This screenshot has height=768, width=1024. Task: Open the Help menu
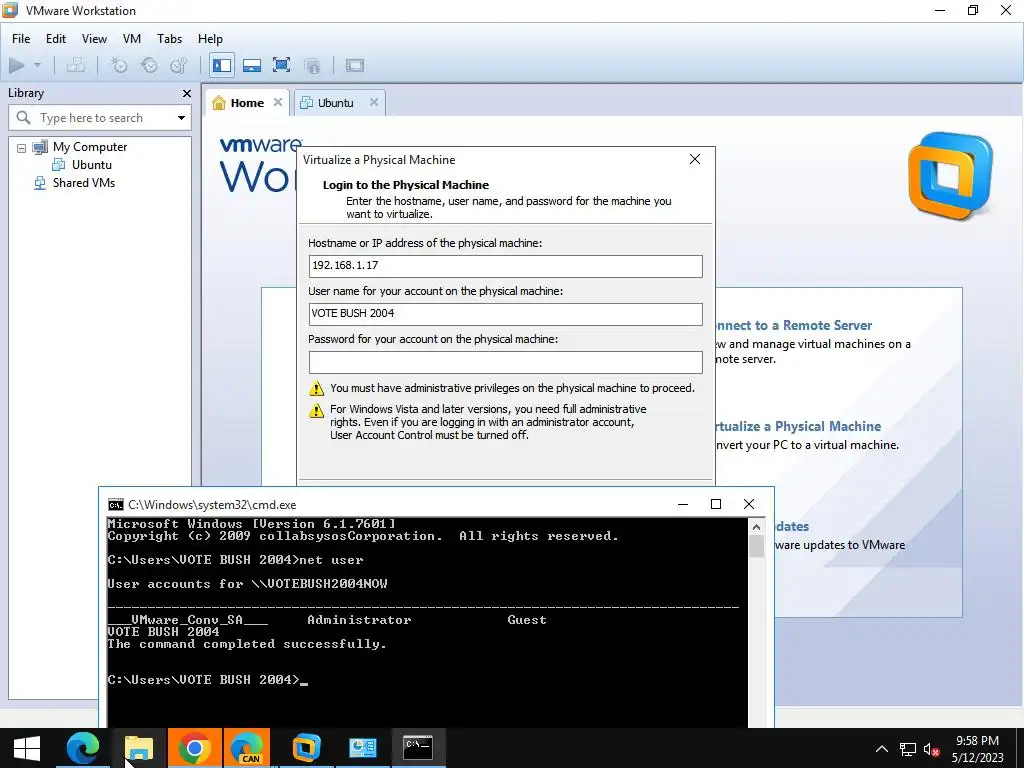[210, 39]
